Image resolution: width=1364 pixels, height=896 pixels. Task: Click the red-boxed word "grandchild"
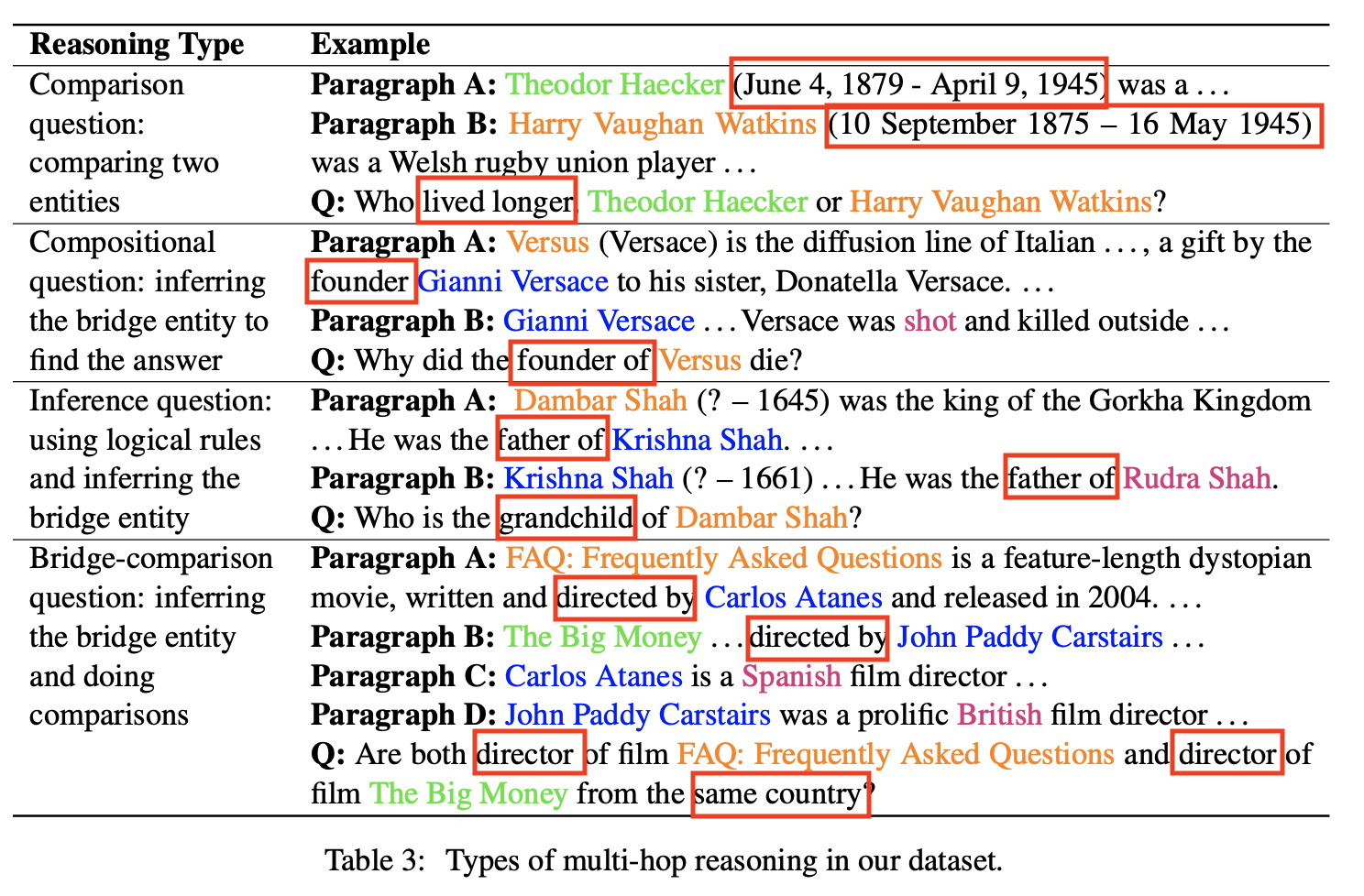coord(566,518)
